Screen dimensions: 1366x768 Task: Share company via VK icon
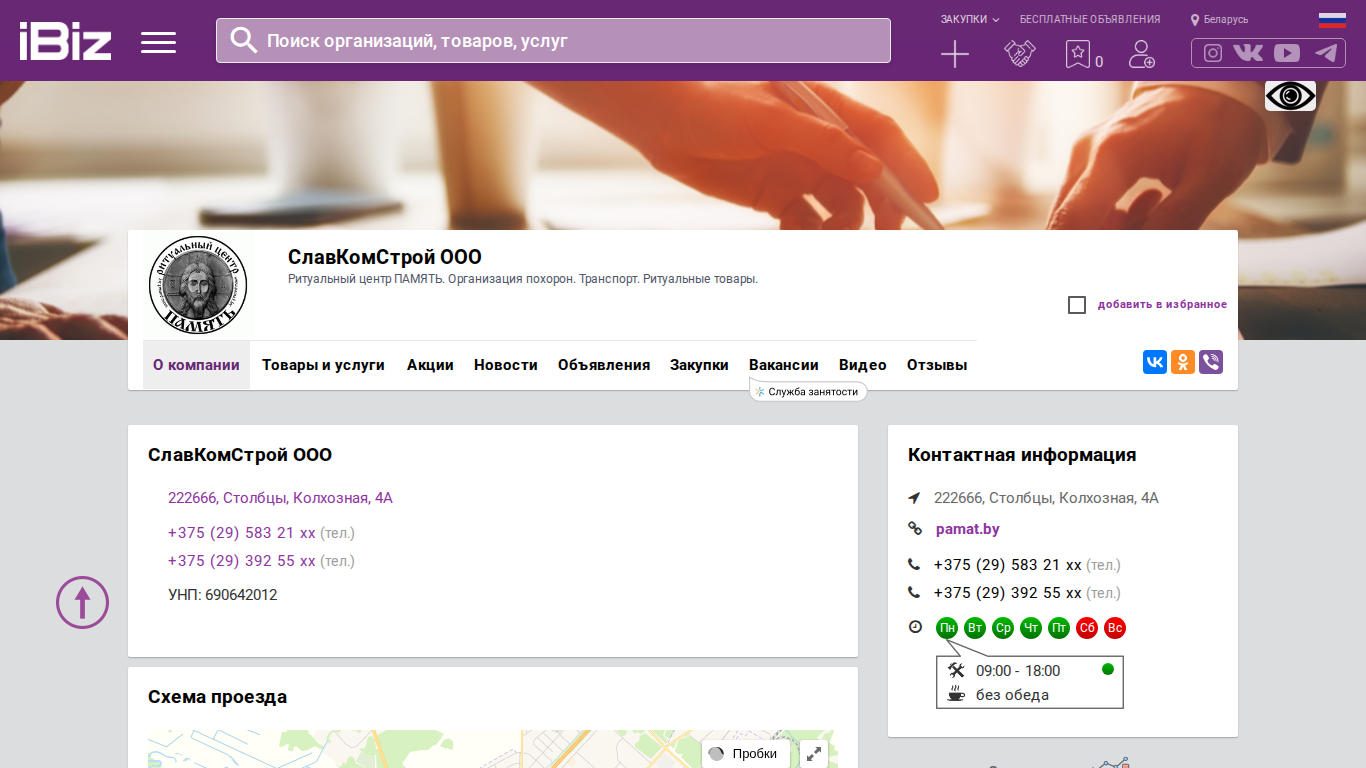pyautogui.click(x=1155, y=362)
